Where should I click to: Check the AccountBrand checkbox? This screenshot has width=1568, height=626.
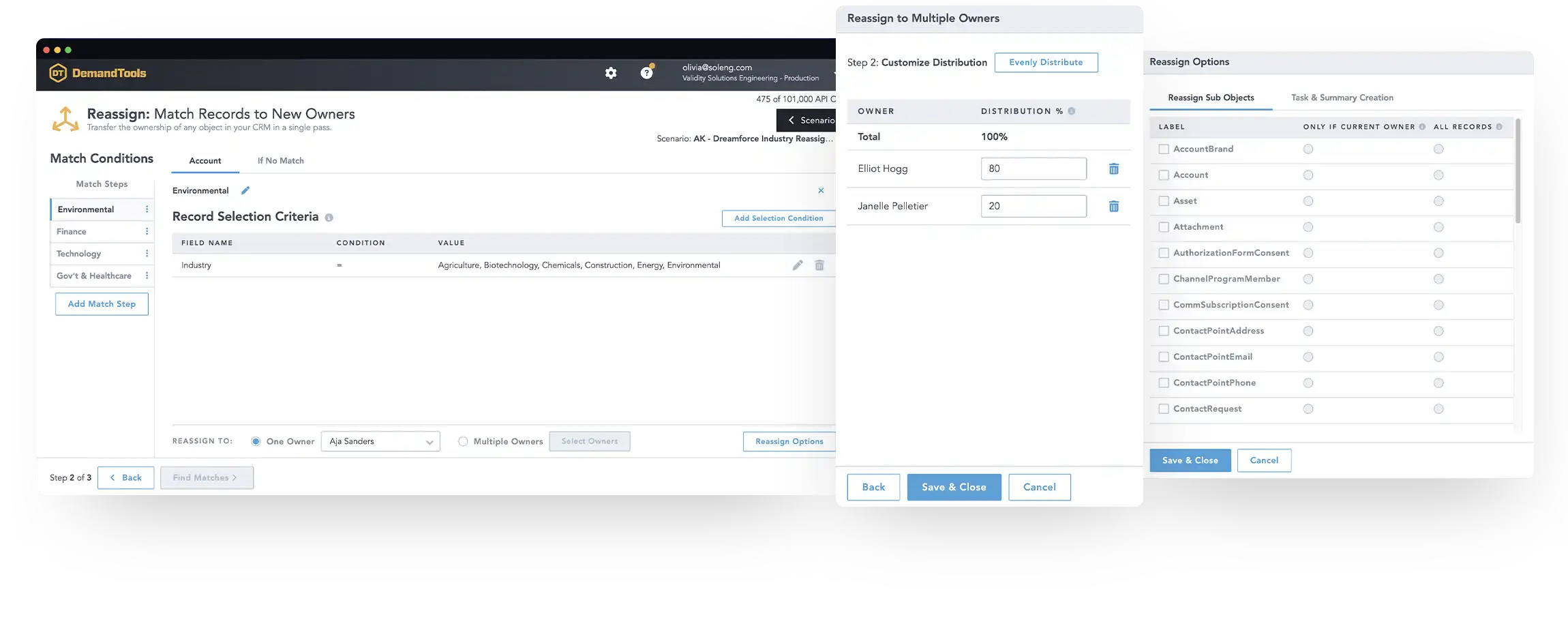click(1164, 149)
